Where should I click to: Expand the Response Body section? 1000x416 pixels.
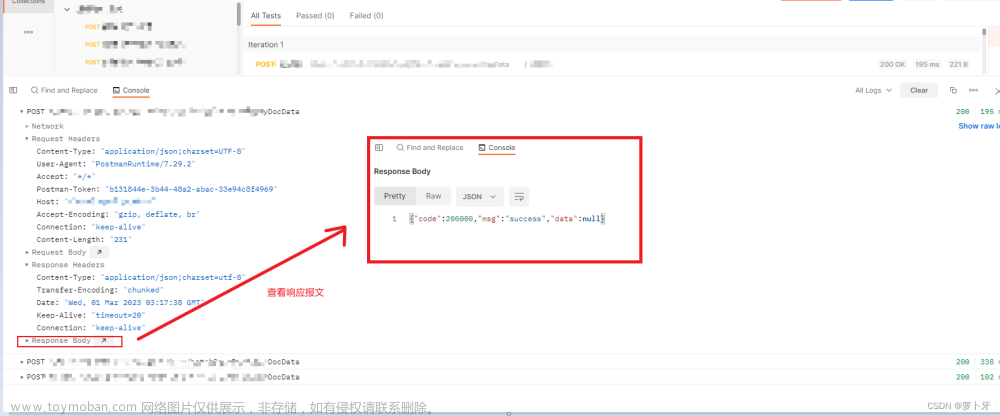[27, 341]
